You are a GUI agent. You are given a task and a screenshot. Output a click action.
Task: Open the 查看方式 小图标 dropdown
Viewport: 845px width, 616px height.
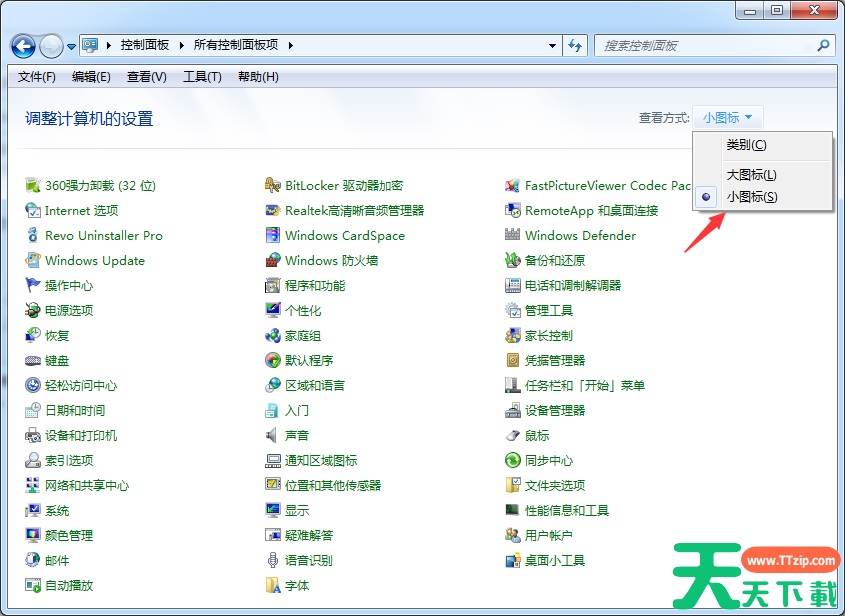[728, 117]
